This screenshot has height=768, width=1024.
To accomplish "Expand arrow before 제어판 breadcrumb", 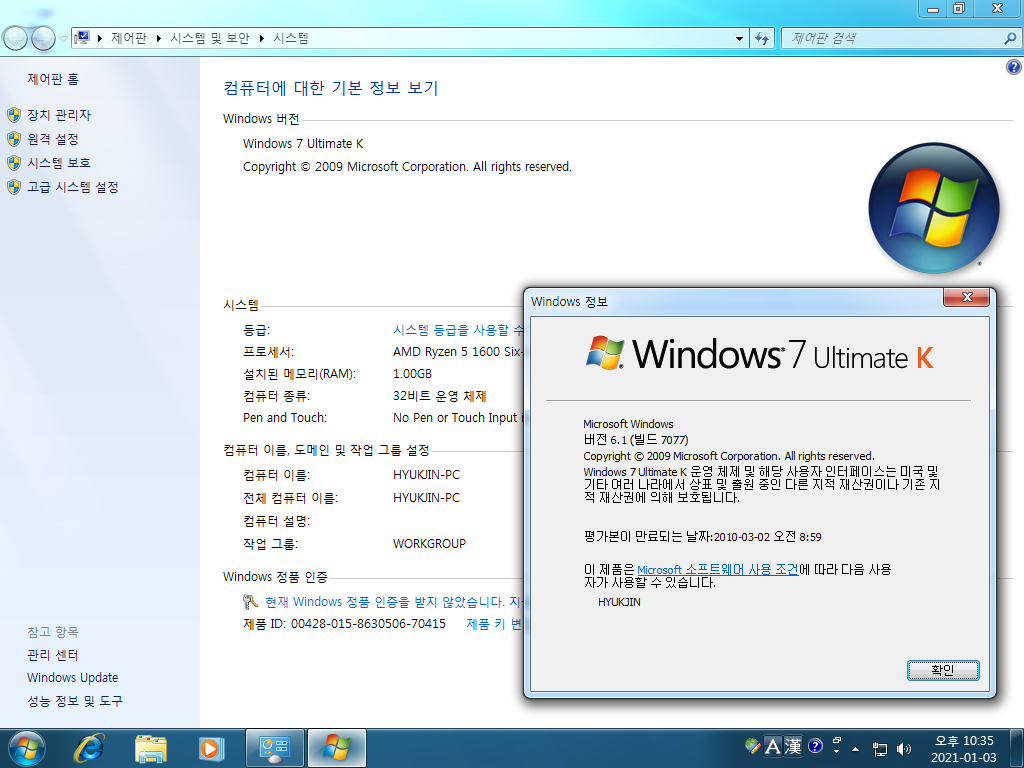I will (99, 39).
